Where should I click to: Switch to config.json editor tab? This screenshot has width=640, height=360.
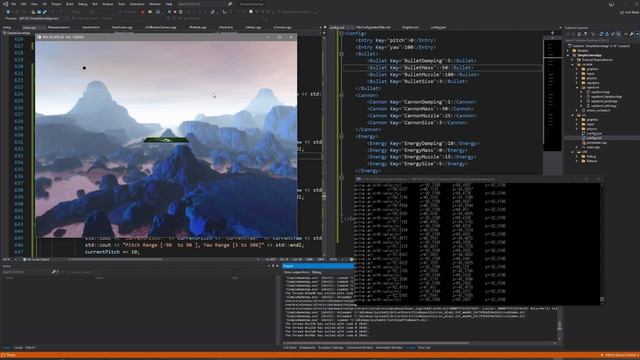point(438,27)
